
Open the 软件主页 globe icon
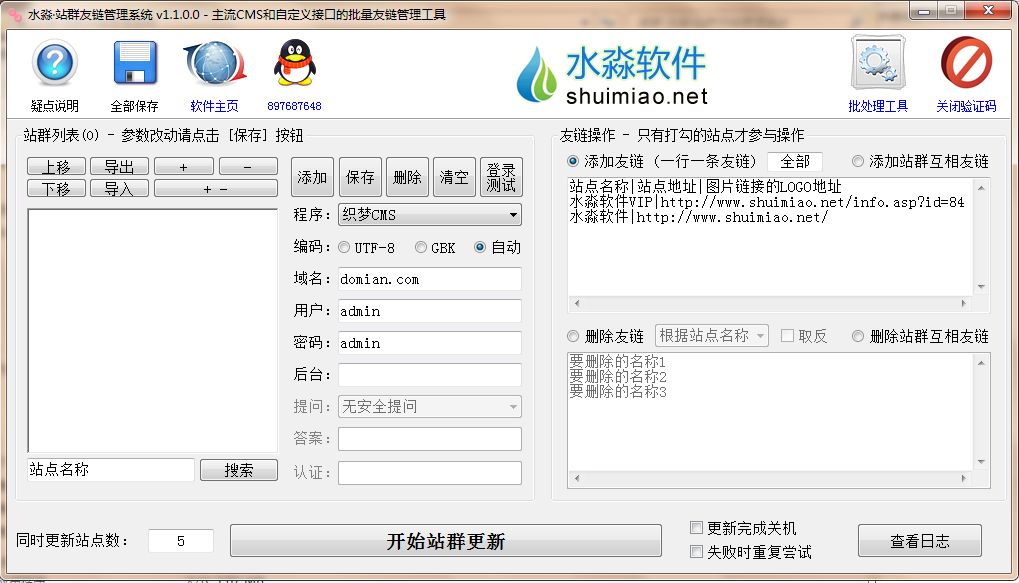pos(215,63)
